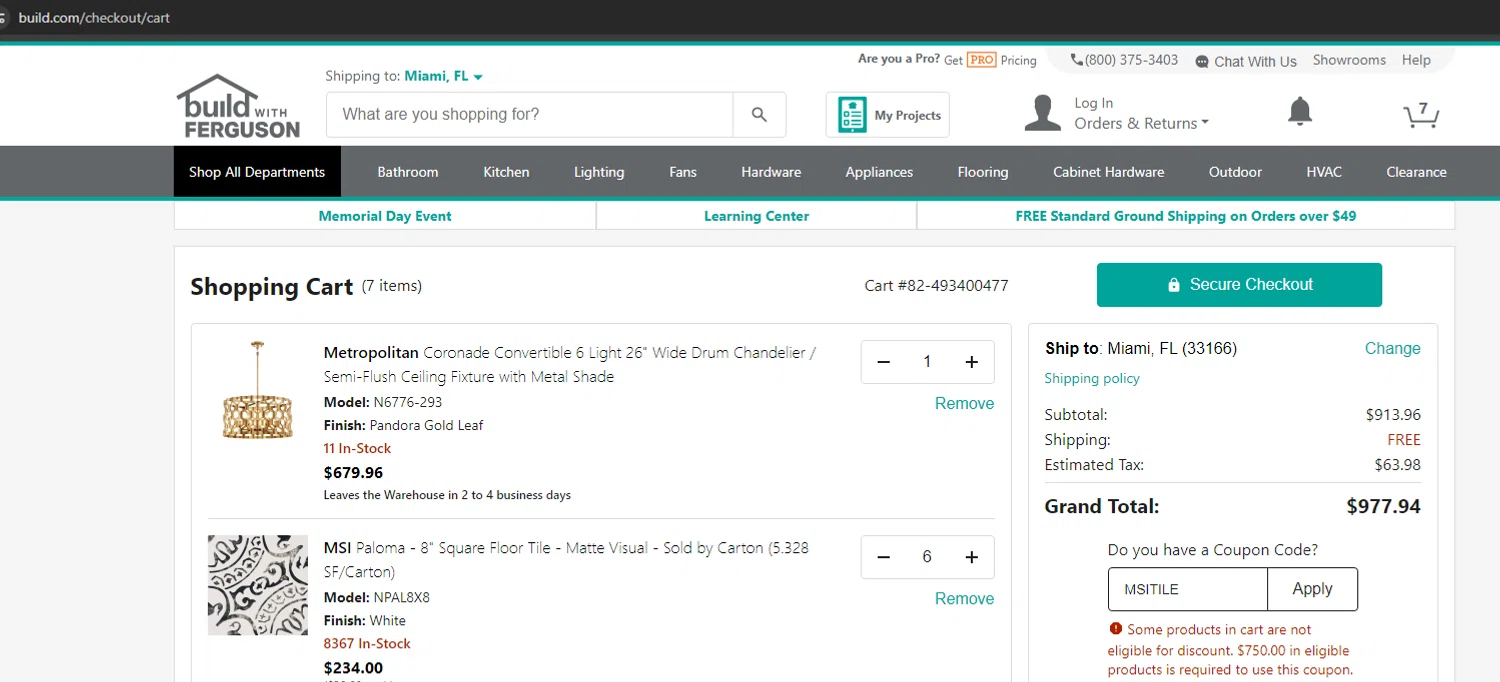1500x682 pixels.
Task: Apply the coupon code
Action: (1312, 589)
